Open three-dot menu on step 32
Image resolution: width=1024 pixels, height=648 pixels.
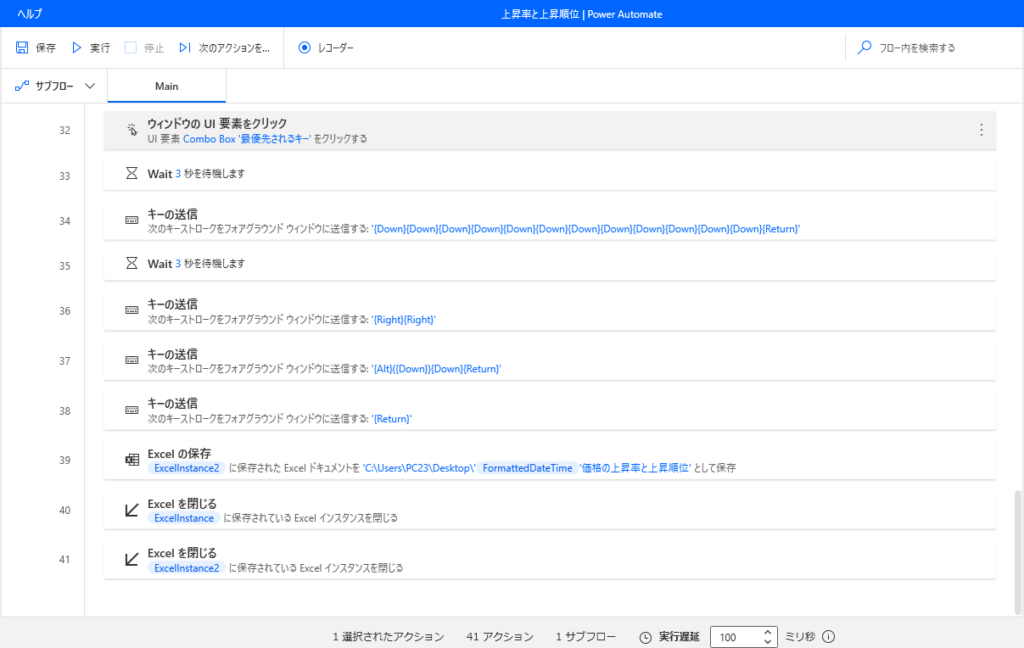click(x=981, y=130)
